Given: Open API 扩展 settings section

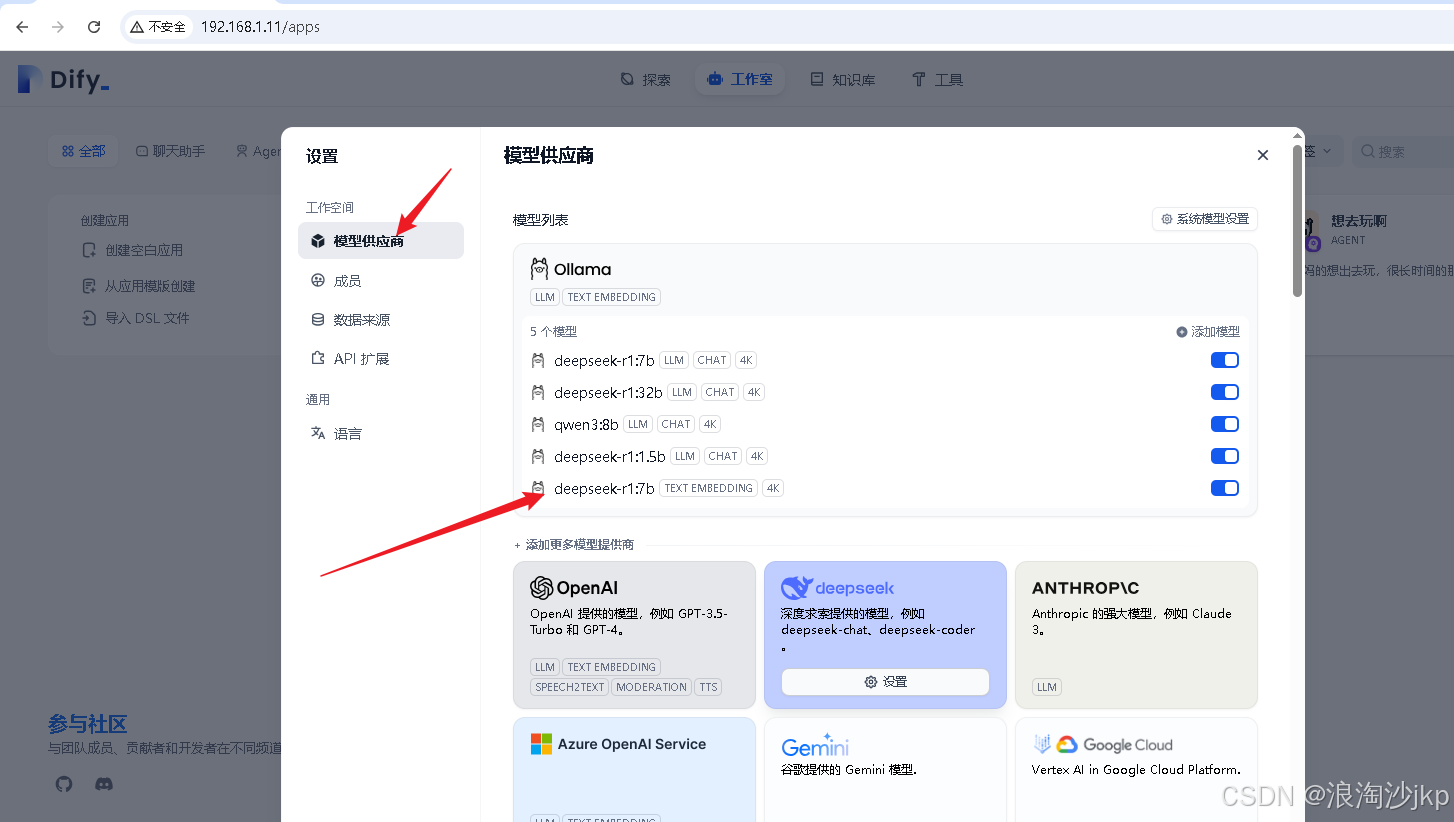Looking at the screenshot, I should click(381, 358).
